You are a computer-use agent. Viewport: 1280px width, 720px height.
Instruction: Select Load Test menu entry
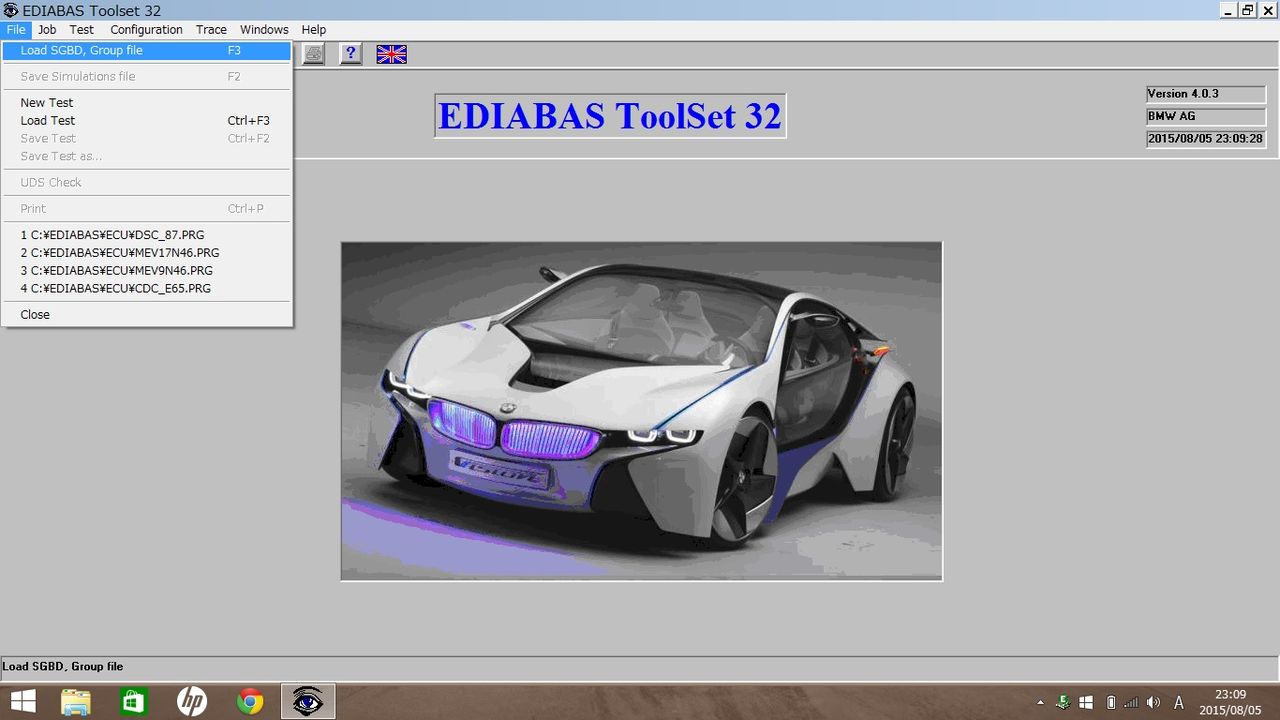tap(147, 120)
